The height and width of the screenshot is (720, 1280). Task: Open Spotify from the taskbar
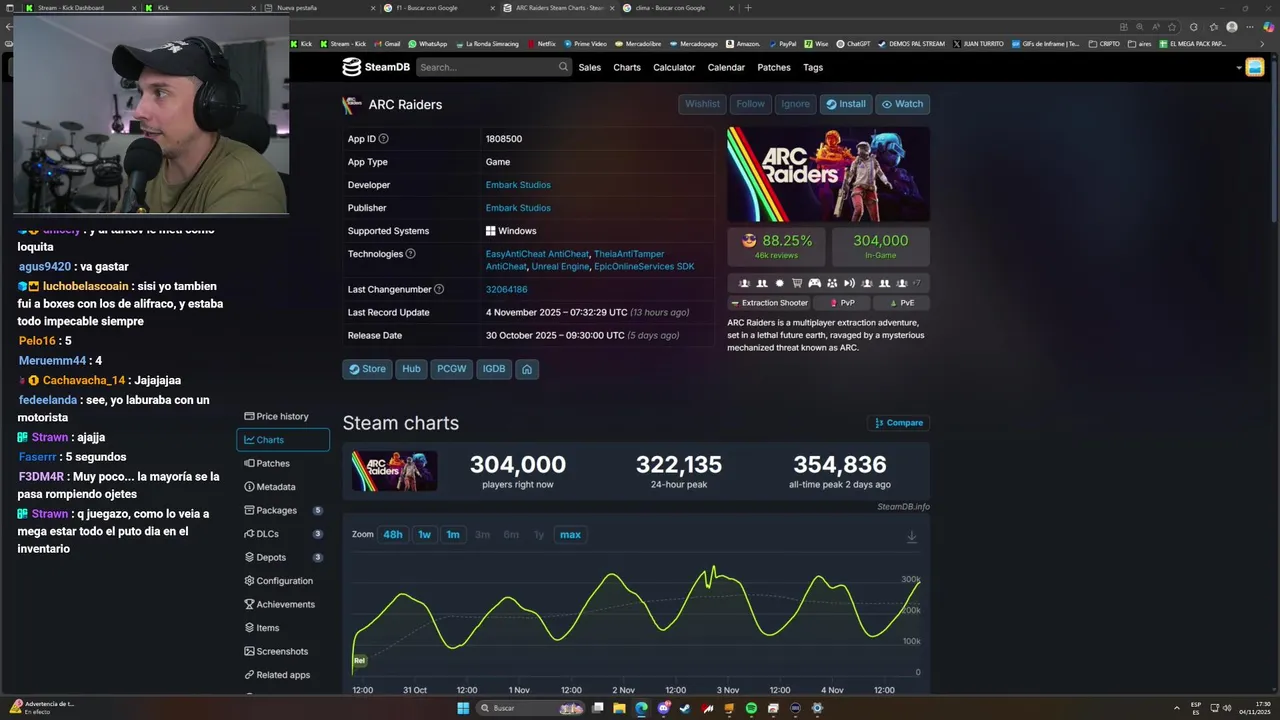coord(751,708)
